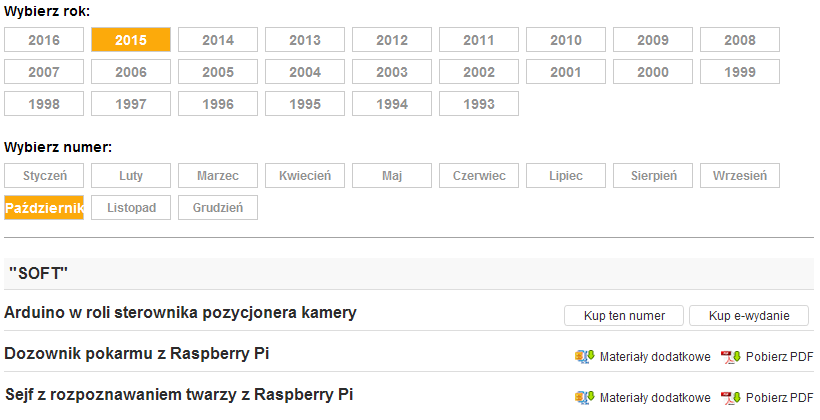Screen dimensions: 820x420
Task: Switch to the year 2000 archive
Action: pyautogui.click(x=653, y=72)
